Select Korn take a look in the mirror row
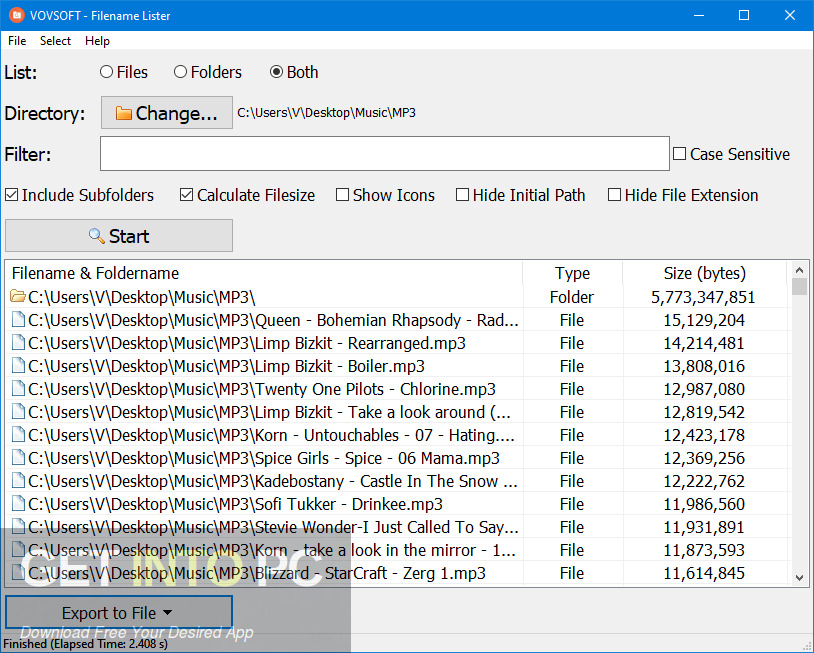Viewport: 814px width, 653px height. (x=398, y=550)
